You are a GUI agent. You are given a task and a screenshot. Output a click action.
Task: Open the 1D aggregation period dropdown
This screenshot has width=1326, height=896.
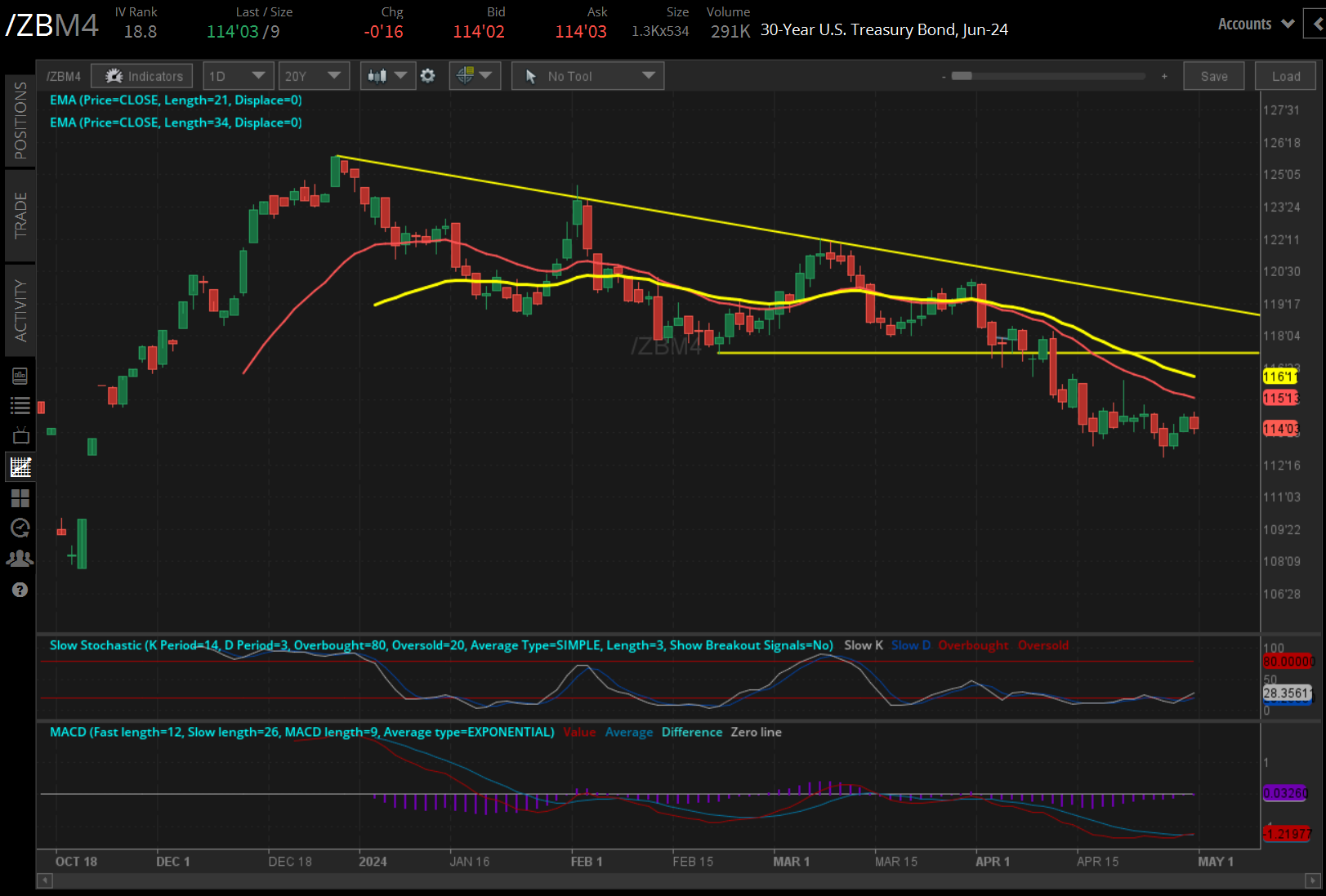238,76
